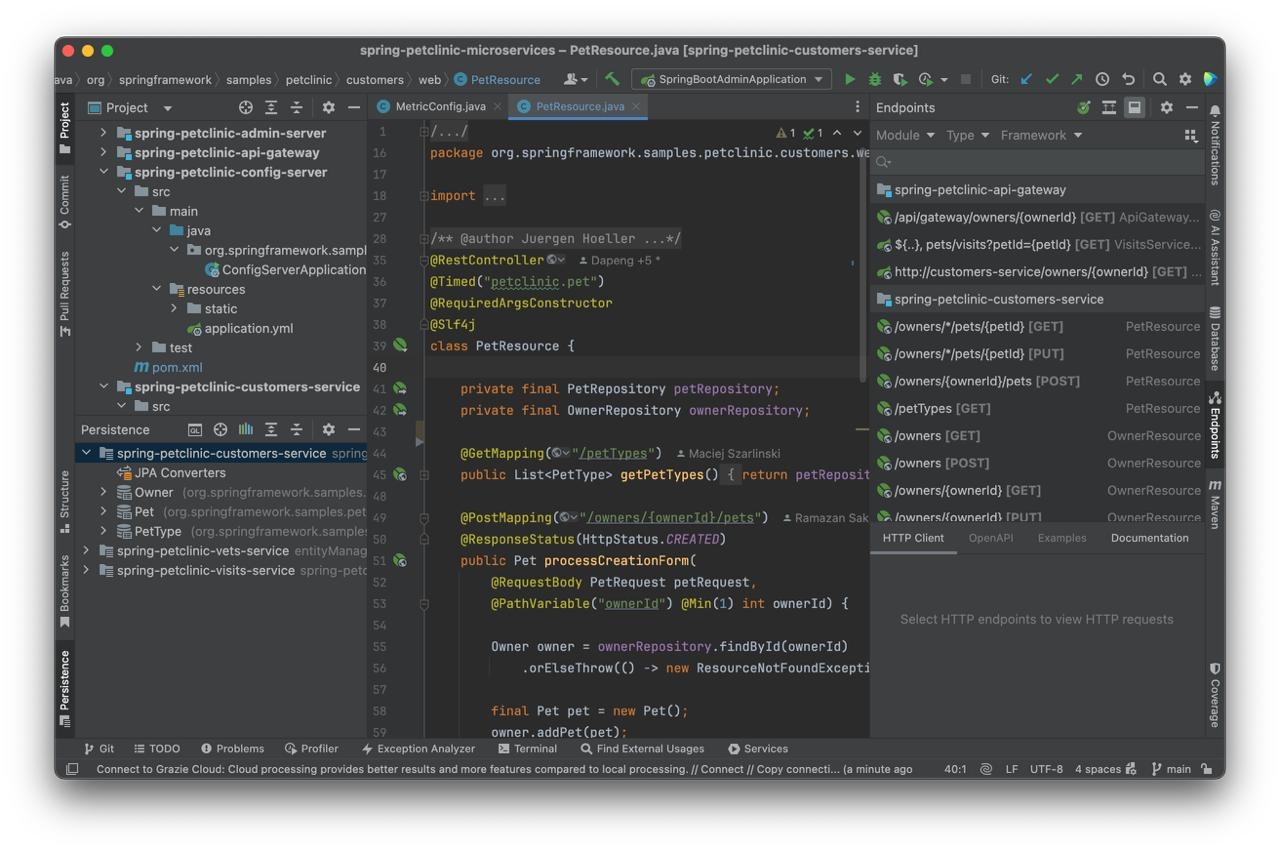The width and height of the screenshot is (1280, 851).
Task: Open the Maven side tool window
Action: tap(1215, 504)
